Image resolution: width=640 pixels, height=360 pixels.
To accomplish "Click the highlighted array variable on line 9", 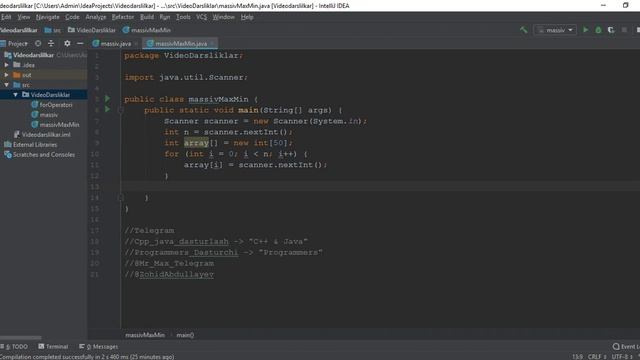I will pyautogui.click(x=196, y=143).
